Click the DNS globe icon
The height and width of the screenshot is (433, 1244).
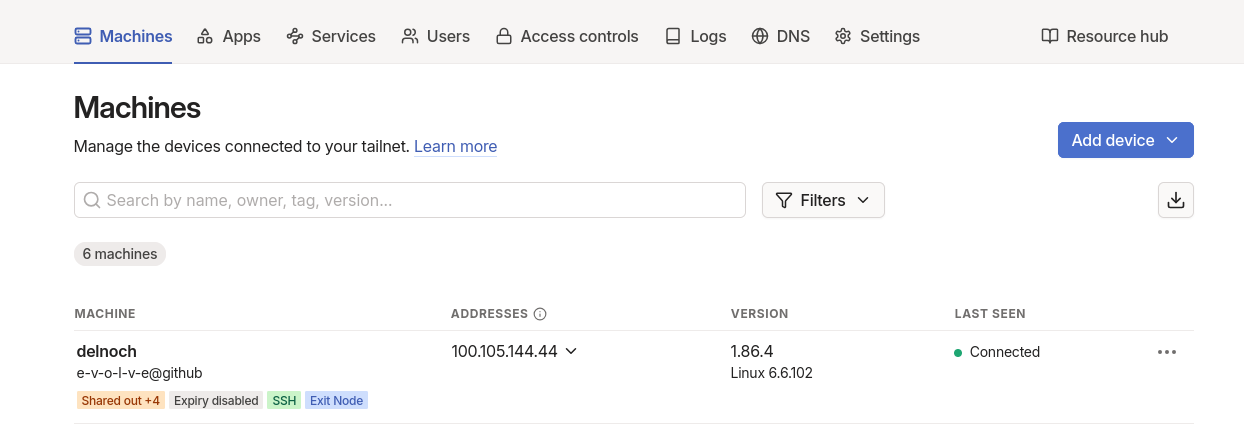(x=760, y=36)
